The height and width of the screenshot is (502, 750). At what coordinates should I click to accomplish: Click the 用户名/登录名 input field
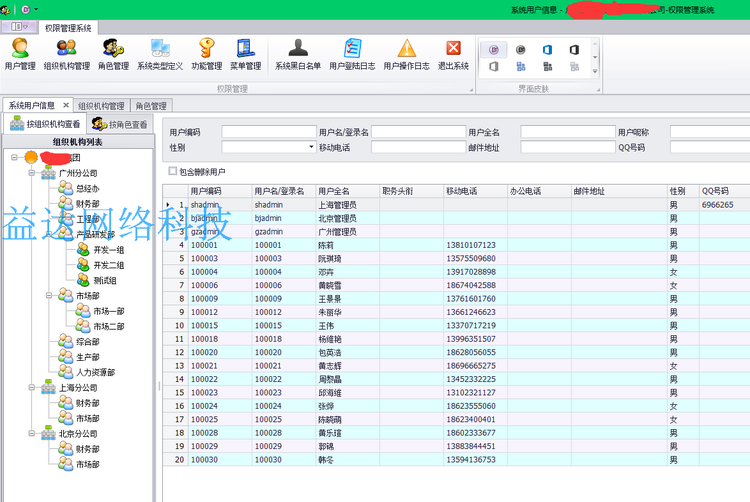(419, 131)
